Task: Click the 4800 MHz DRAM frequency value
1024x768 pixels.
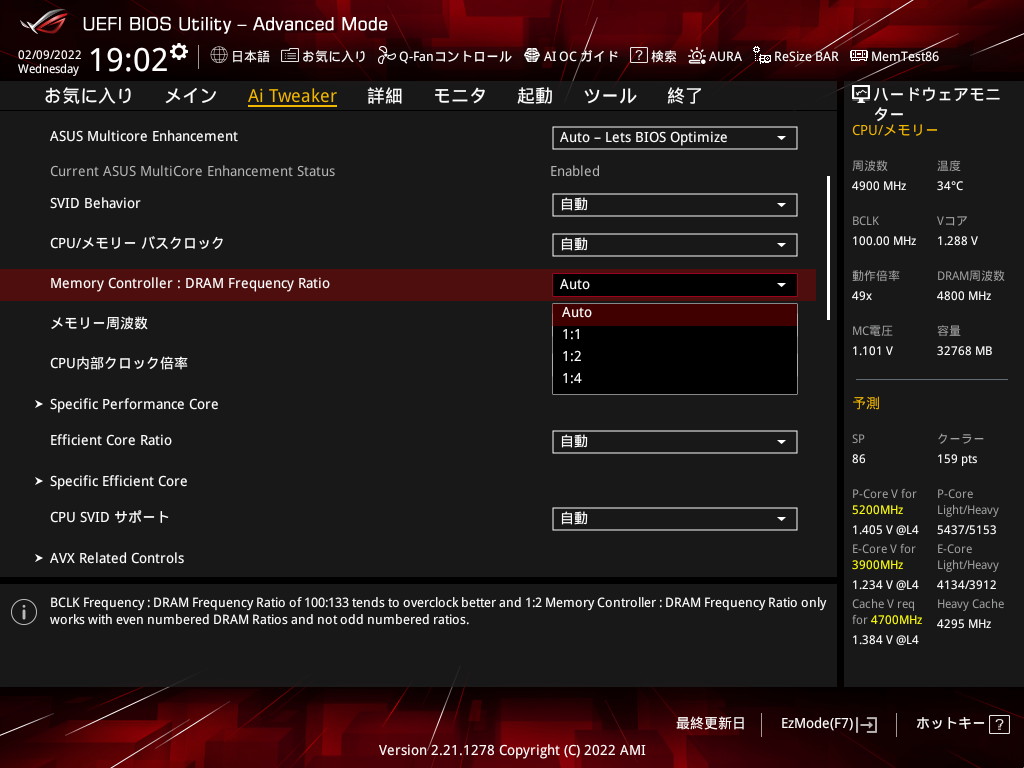Action: click(964, 296)
